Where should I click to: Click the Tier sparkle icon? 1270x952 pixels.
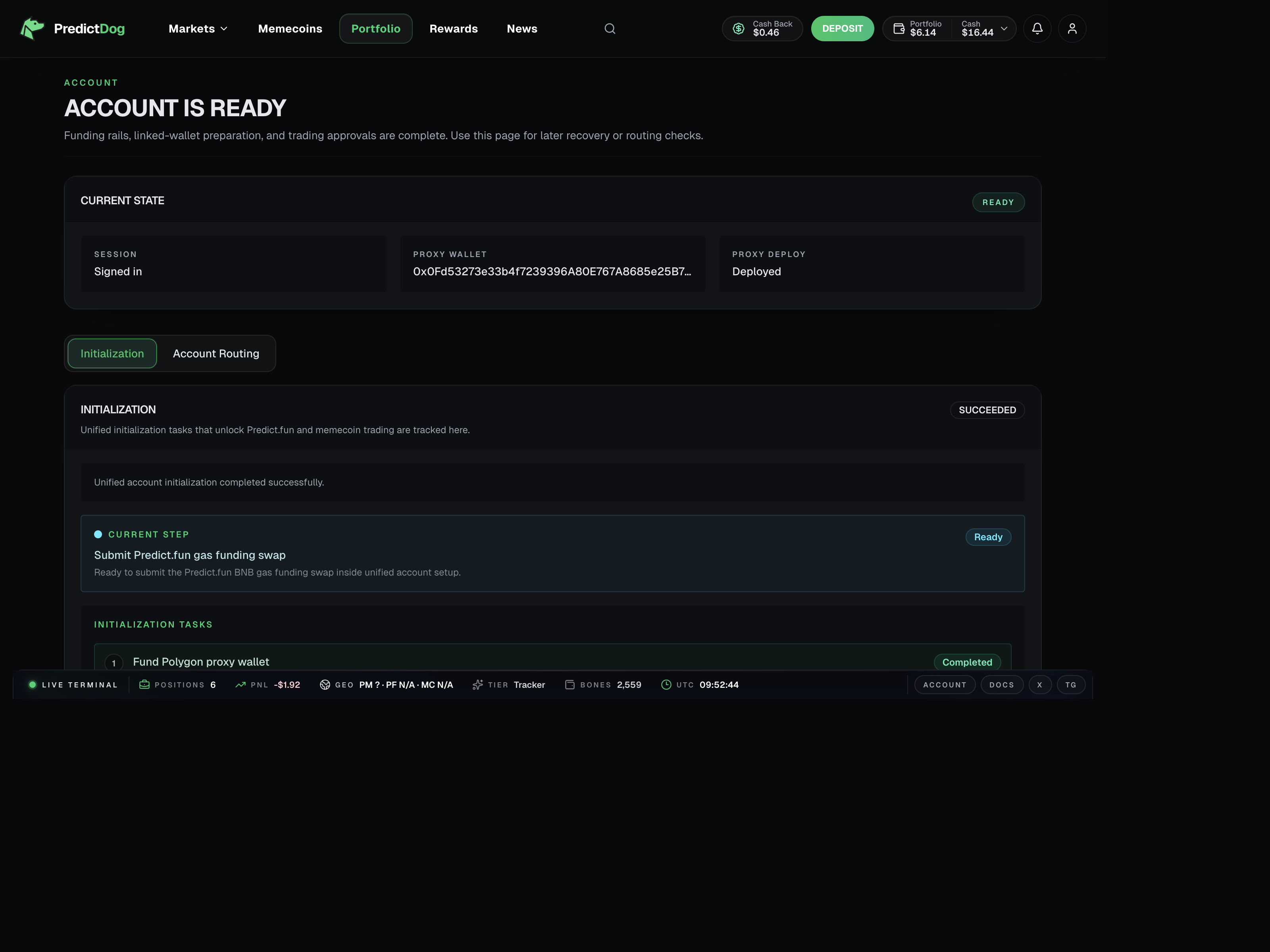(x=478, y=685)
